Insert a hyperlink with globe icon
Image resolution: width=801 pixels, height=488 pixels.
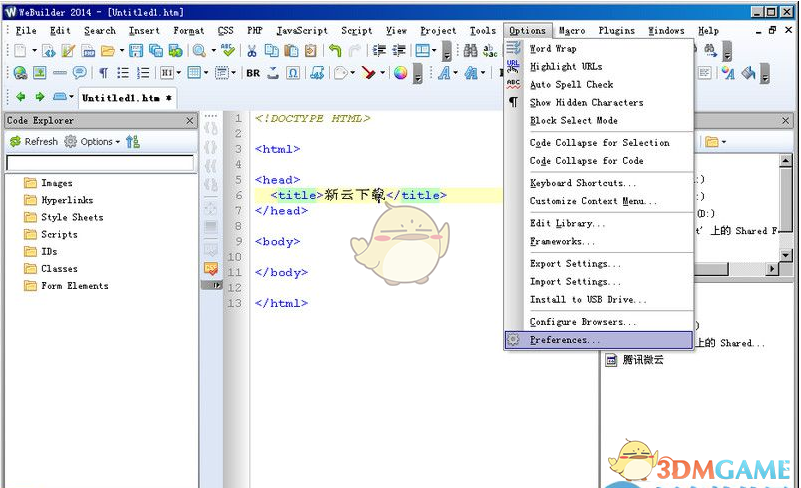(20, 73)
